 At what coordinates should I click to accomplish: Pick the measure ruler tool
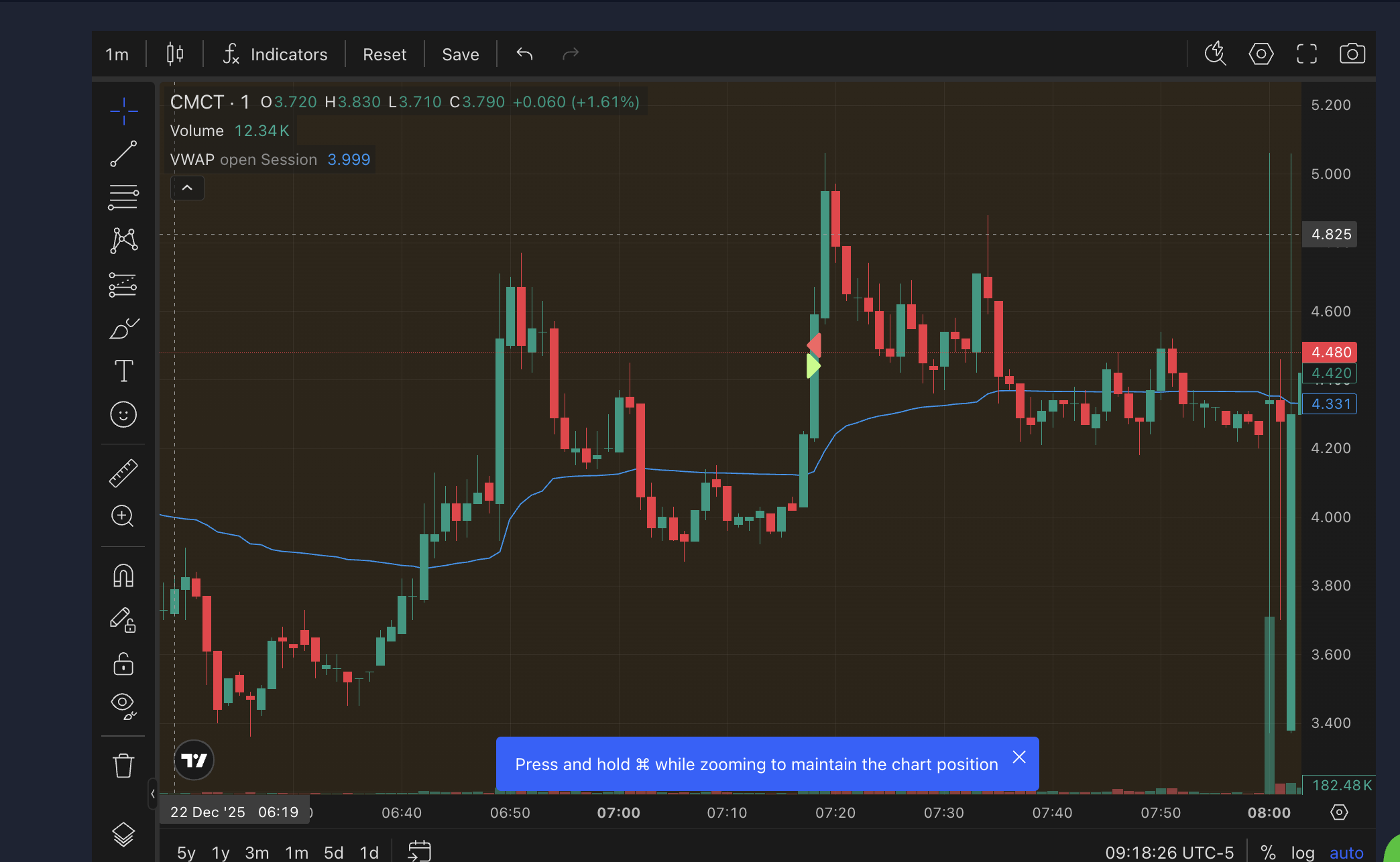[123, 473]
